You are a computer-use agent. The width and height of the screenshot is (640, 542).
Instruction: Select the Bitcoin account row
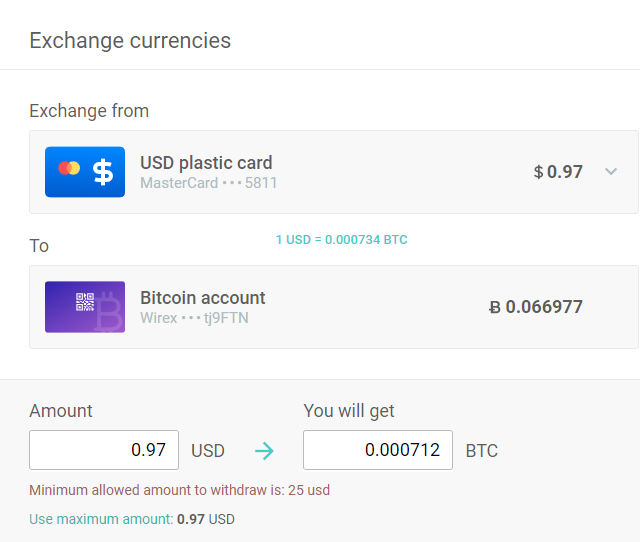tap(333, 307)
